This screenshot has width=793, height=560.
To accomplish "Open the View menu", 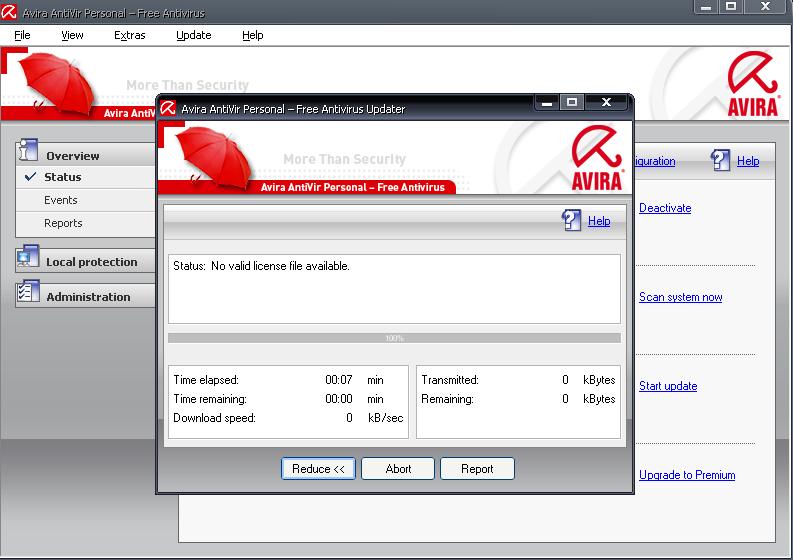I will point(72,35).
